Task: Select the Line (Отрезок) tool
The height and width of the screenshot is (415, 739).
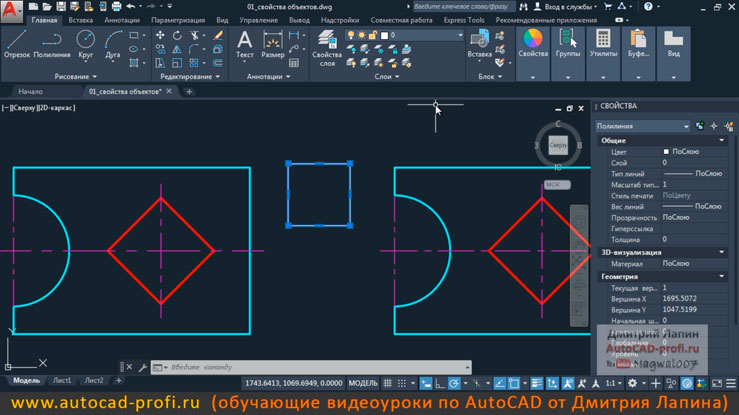Action: (16, 44)
